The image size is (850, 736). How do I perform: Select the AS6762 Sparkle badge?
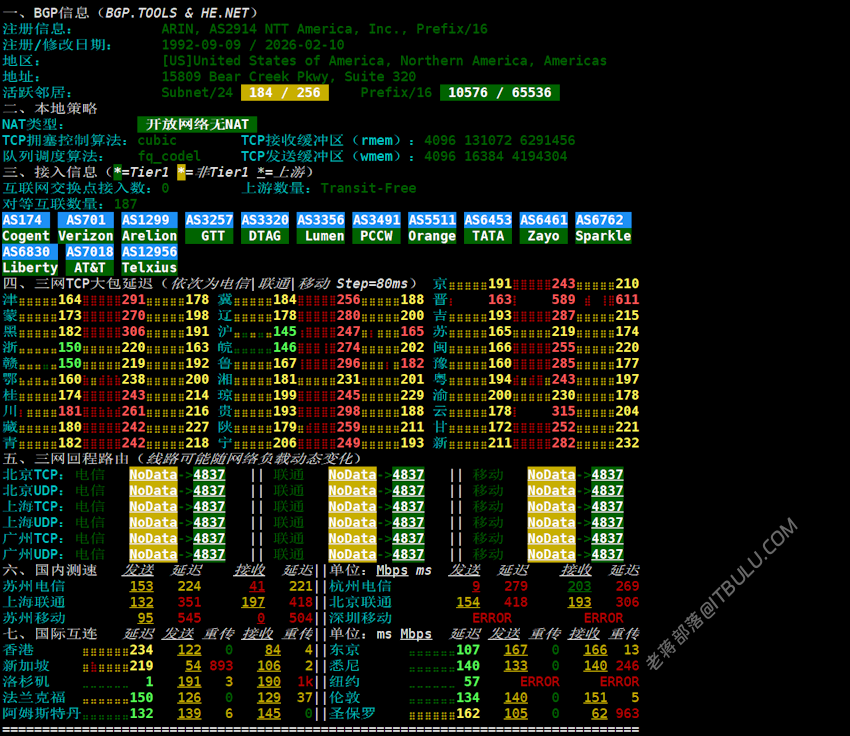603,228
